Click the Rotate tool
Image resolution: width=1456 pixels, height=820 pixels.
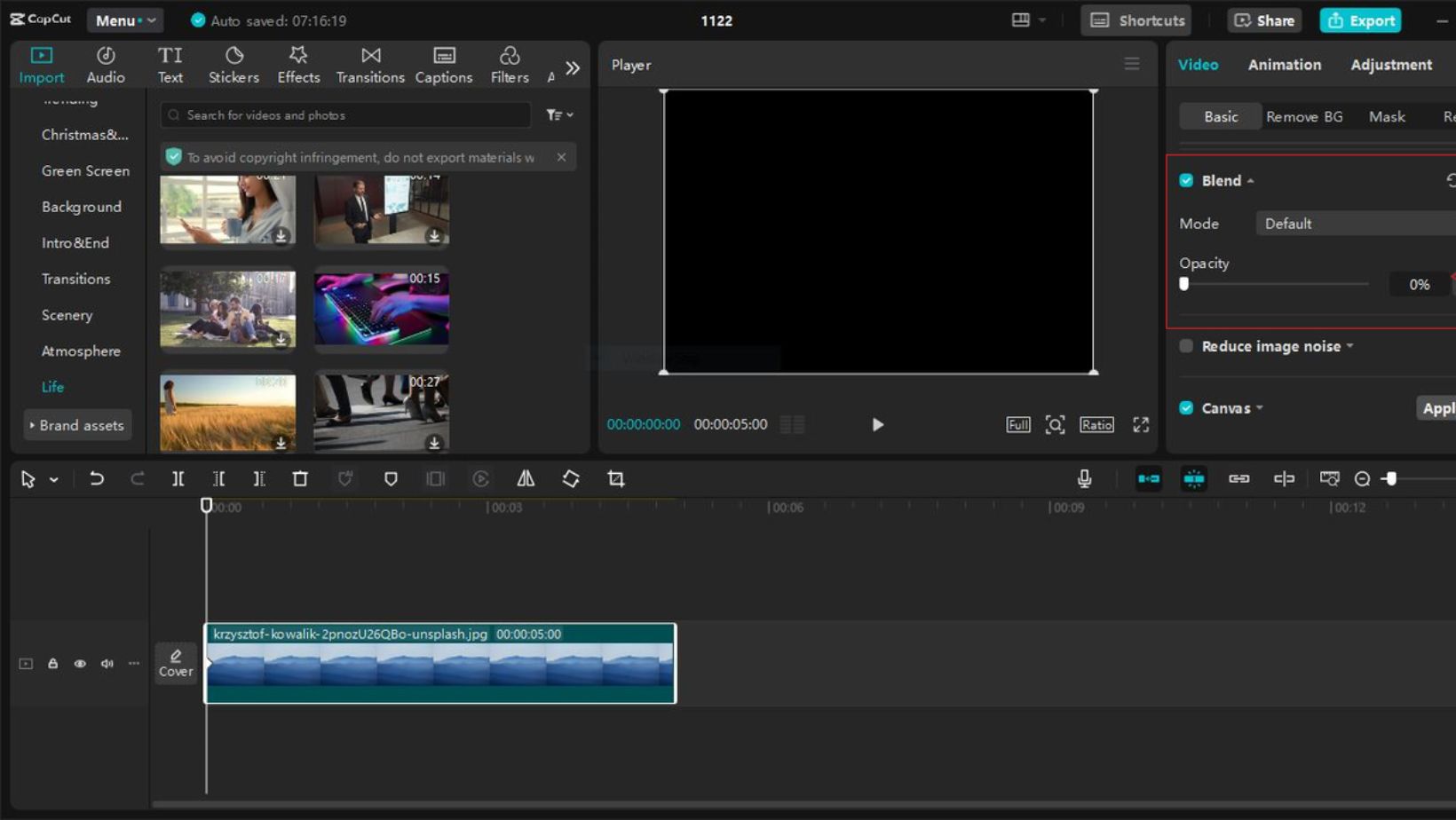coord(571,479)
